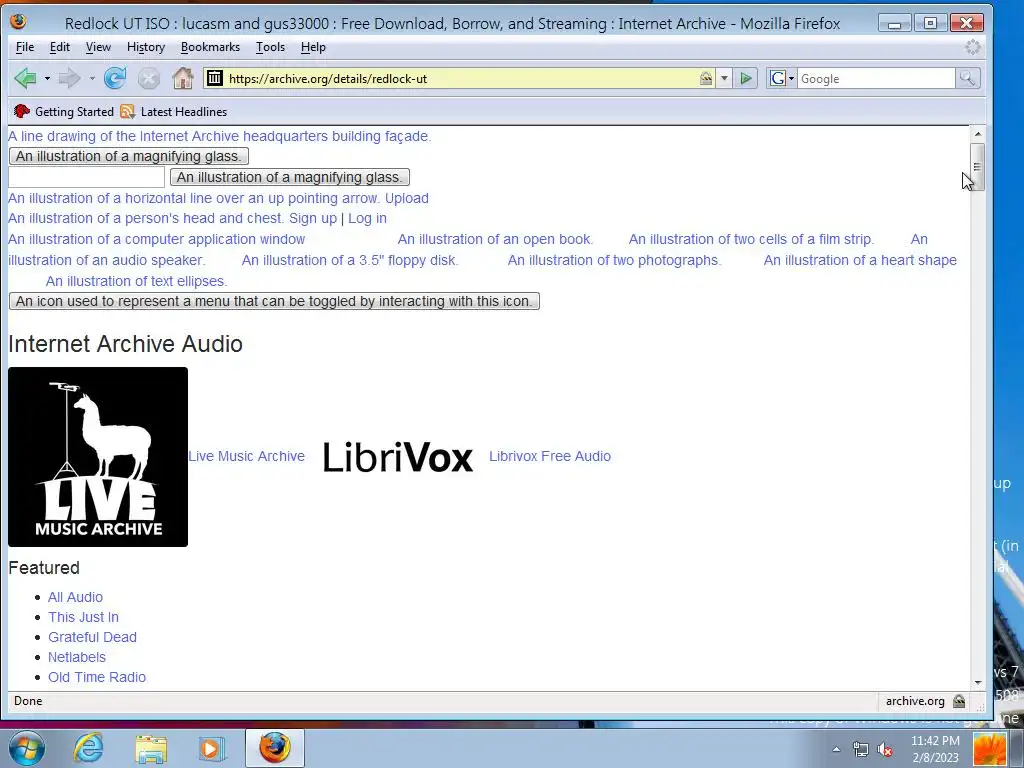Image resolution: width=1024 pixels, height=768 pixels.
Task: Open the Grateful Dead link
Action: (92, 637)
